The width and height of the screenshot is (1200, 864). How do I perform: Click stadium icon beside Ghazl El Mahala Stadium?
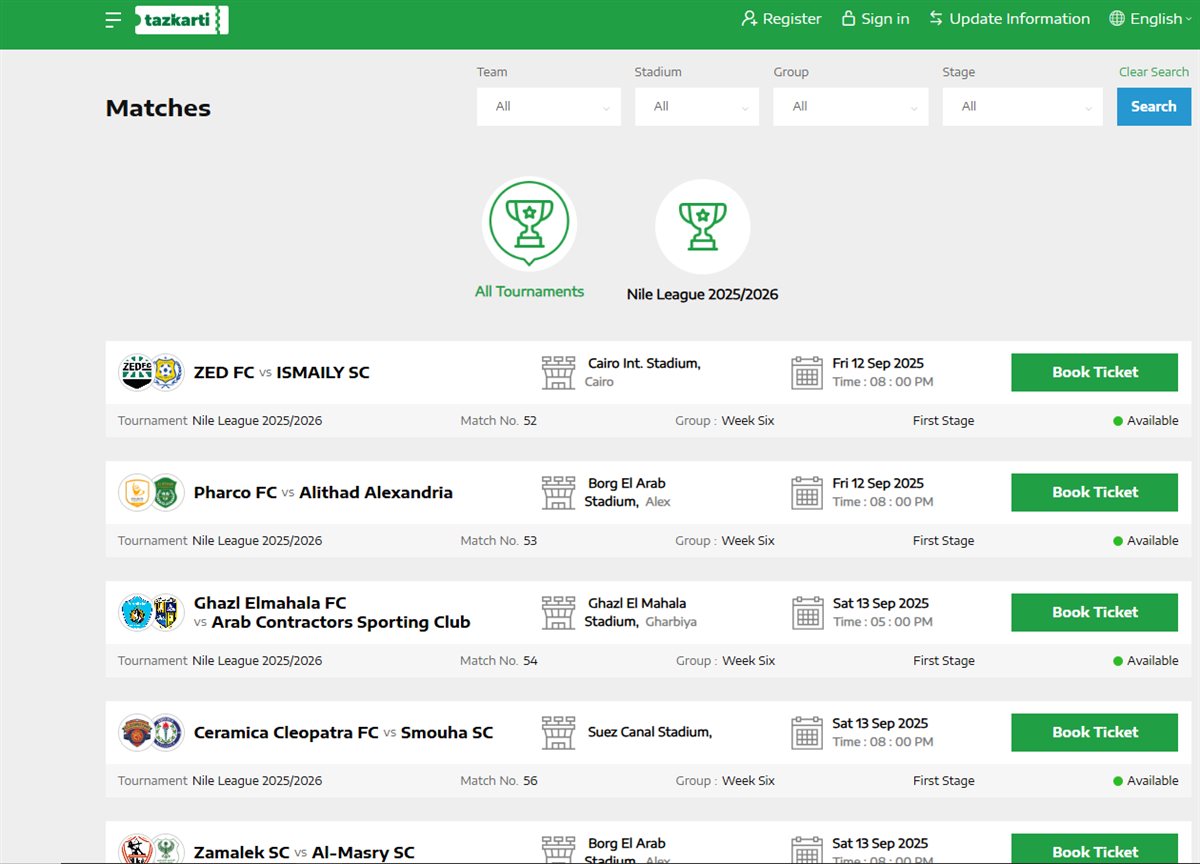click(x=559, y=612)
